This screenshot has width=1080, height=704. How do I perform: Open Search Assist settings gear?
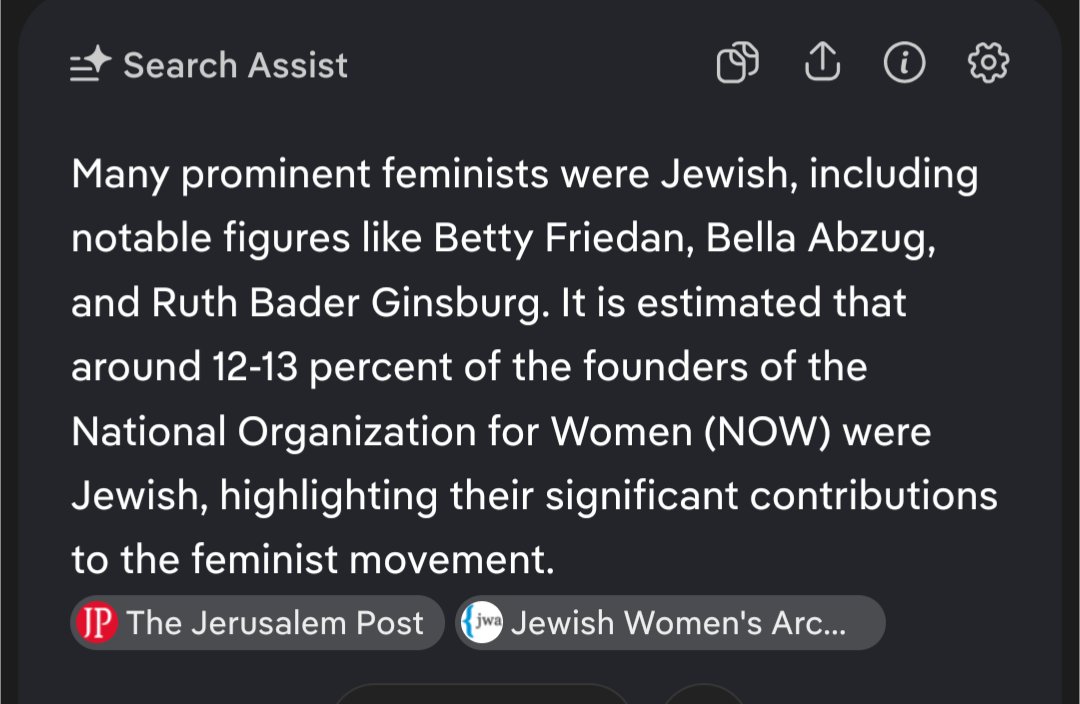tap(988, 65)
